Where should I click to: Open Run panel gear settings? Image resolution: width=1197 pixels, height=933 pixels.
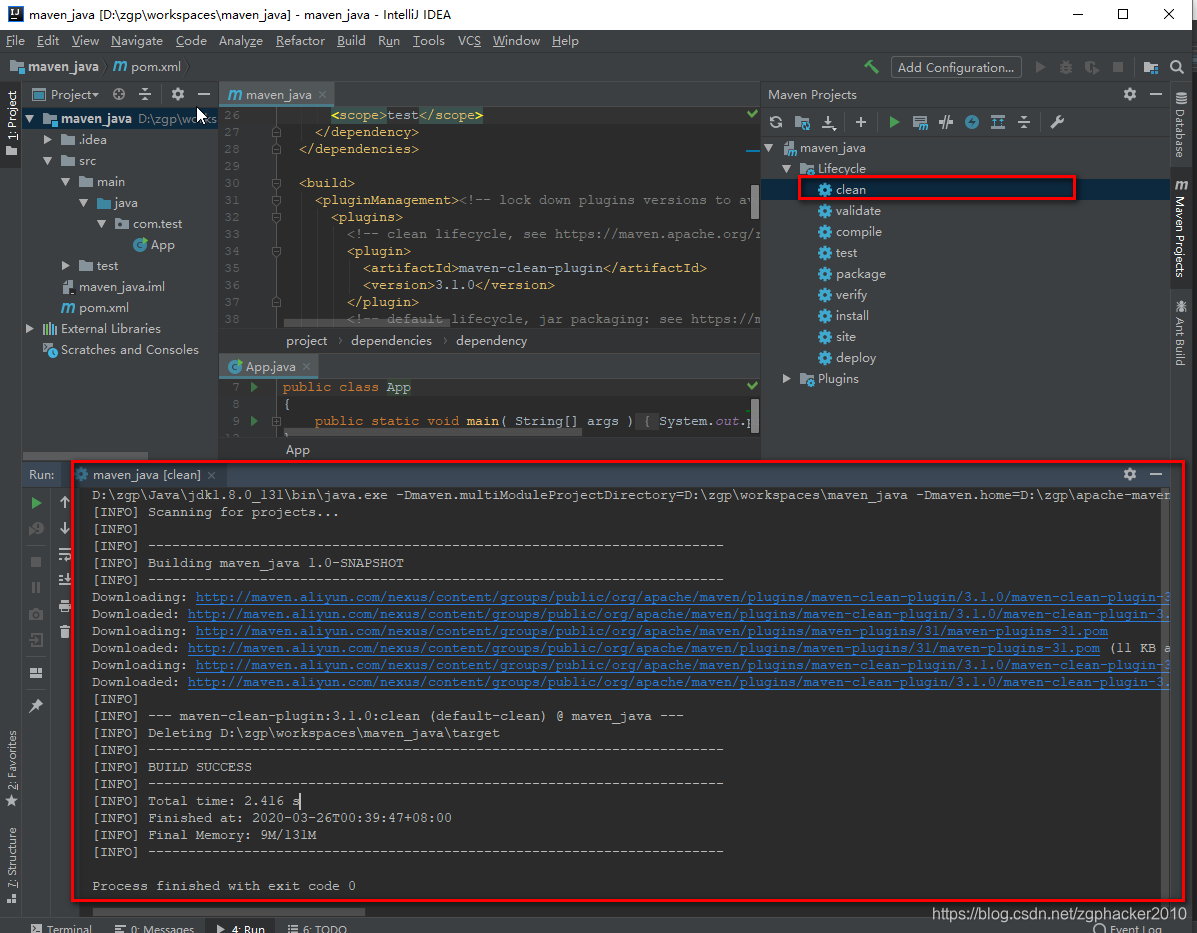[x=1130, y=474]
